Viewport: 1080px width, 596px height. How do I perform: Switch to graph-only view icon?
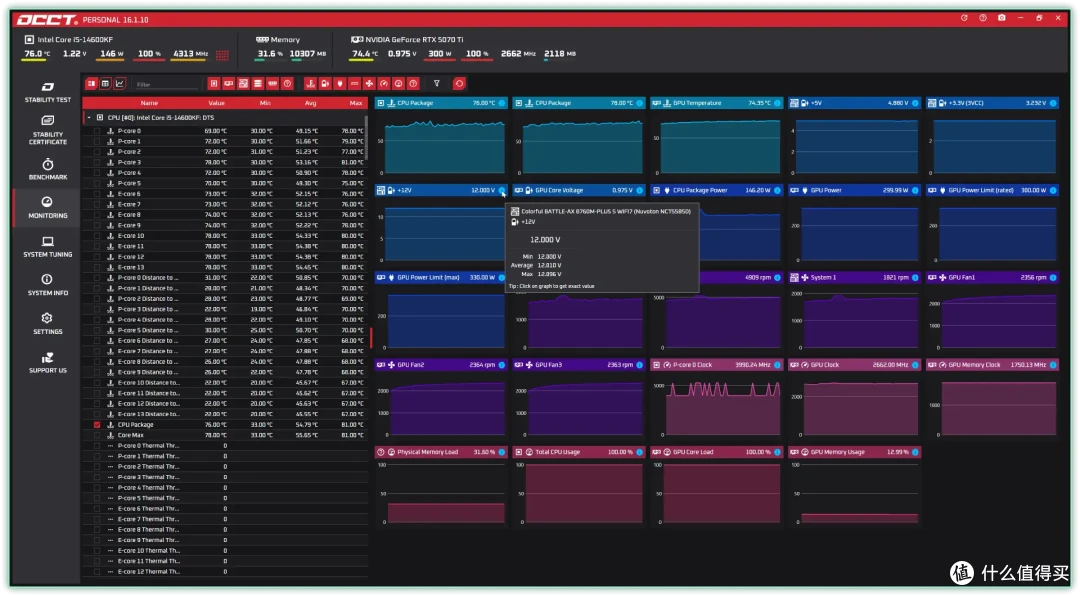[x=120, y=83]
